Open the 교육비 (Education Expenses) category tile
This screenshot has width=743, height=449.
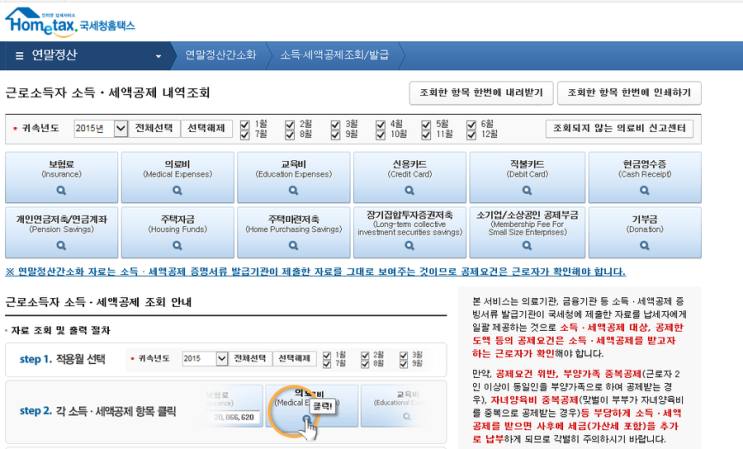293,178
